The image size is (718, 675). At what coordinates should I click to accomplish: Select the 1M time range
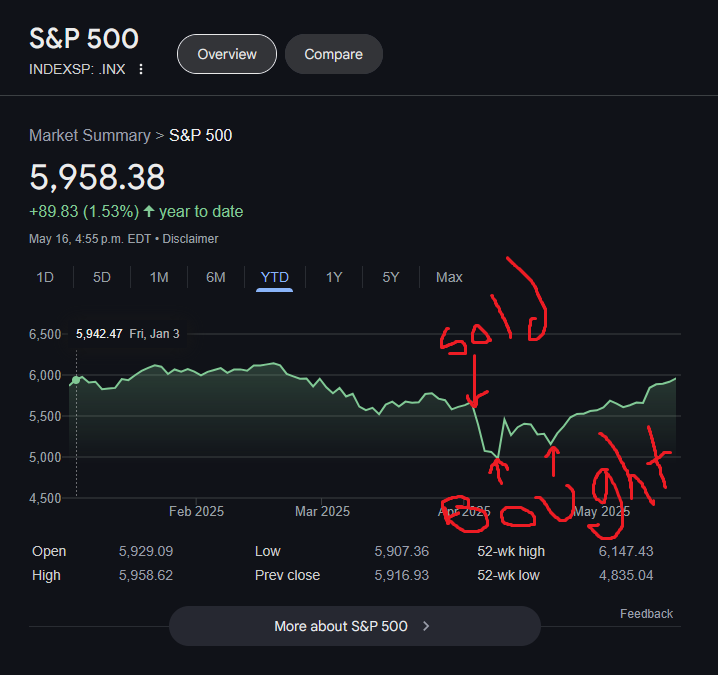(x=159, y=277)
